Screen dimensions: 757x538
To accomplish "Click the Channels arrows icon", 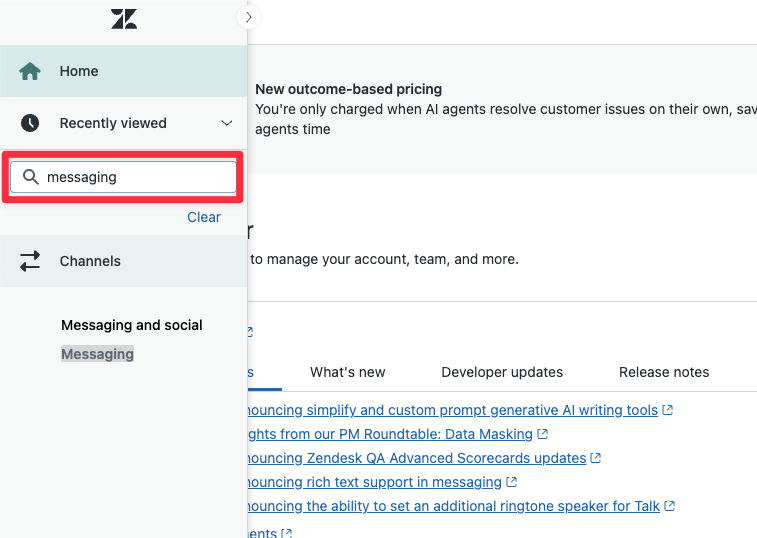I will 30,261.
